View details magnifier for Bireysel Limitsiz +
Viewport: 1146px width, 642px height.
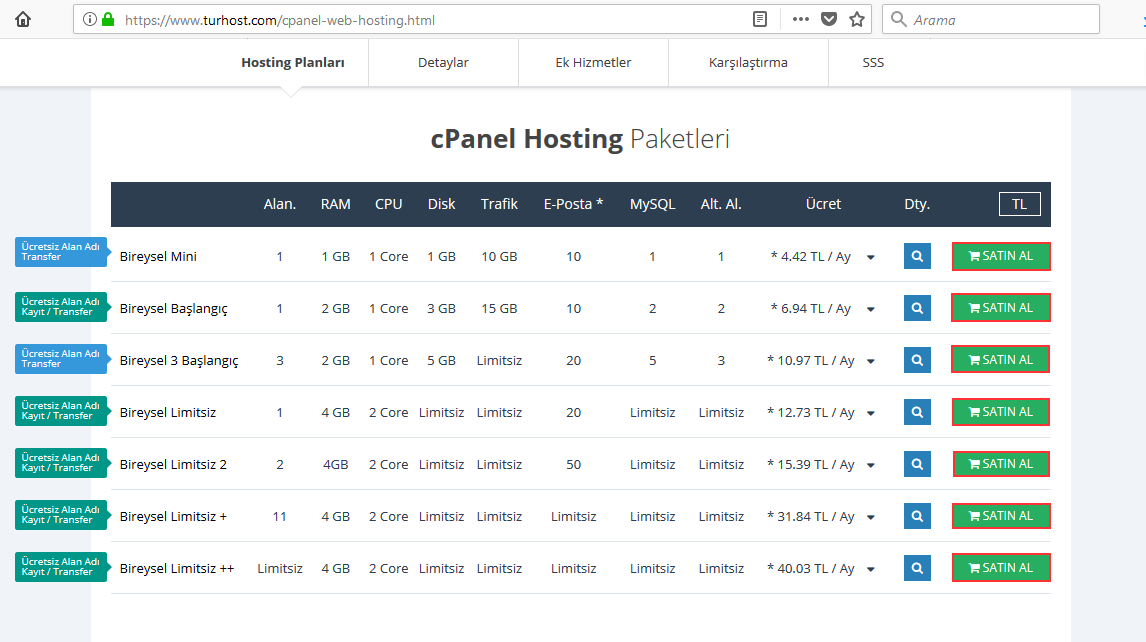point(917,516)
